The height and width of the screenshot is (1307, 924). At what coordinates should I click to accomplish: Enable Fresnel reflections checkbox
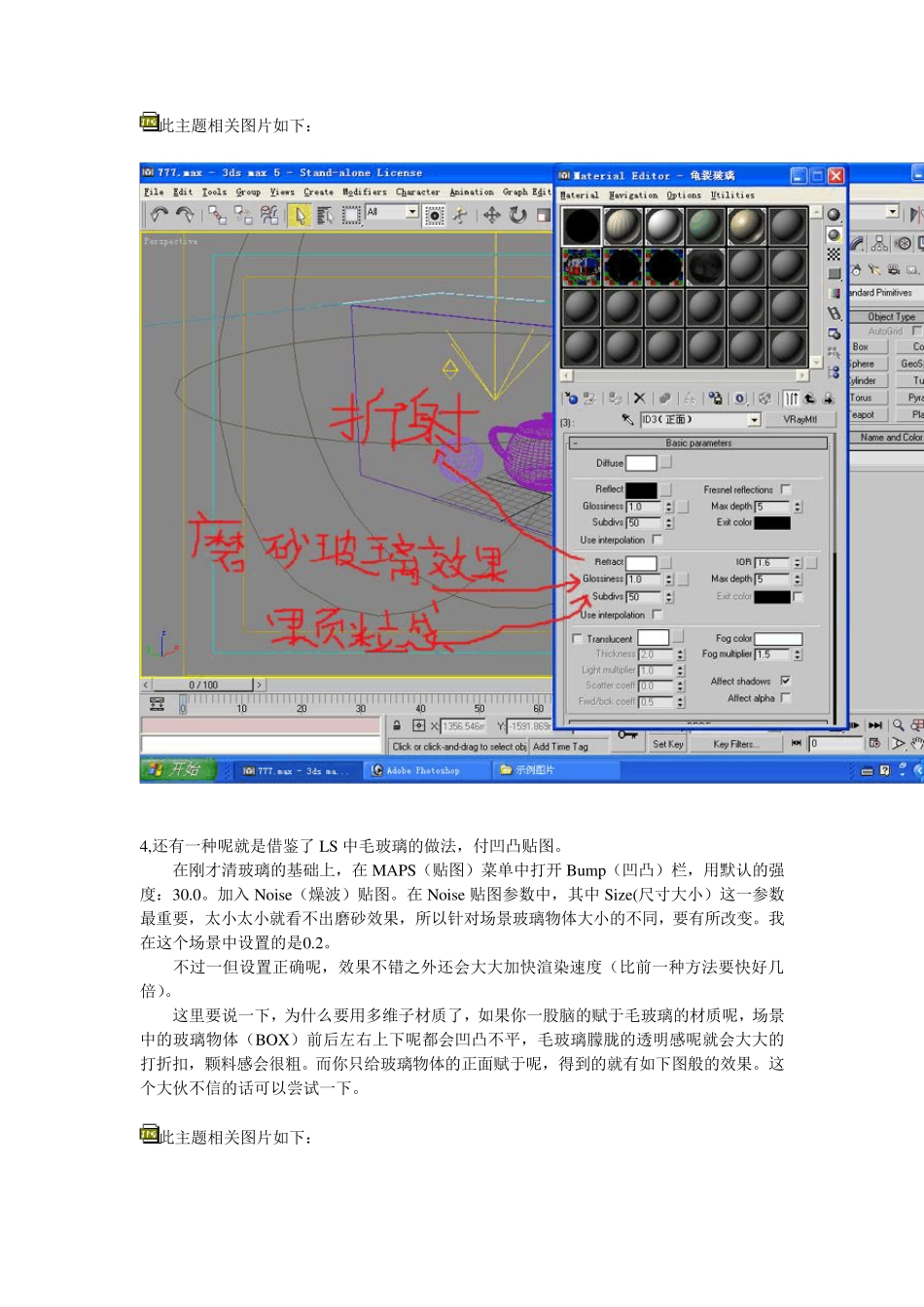pyautogui.click(x=786, y=489)
